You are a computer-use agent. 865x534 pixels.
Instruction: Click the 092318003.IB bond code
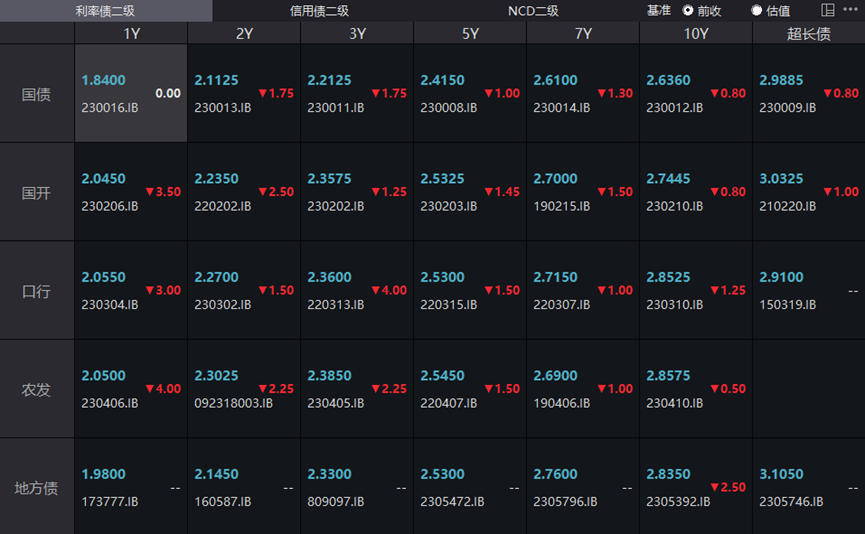click(x=229, y=403)
